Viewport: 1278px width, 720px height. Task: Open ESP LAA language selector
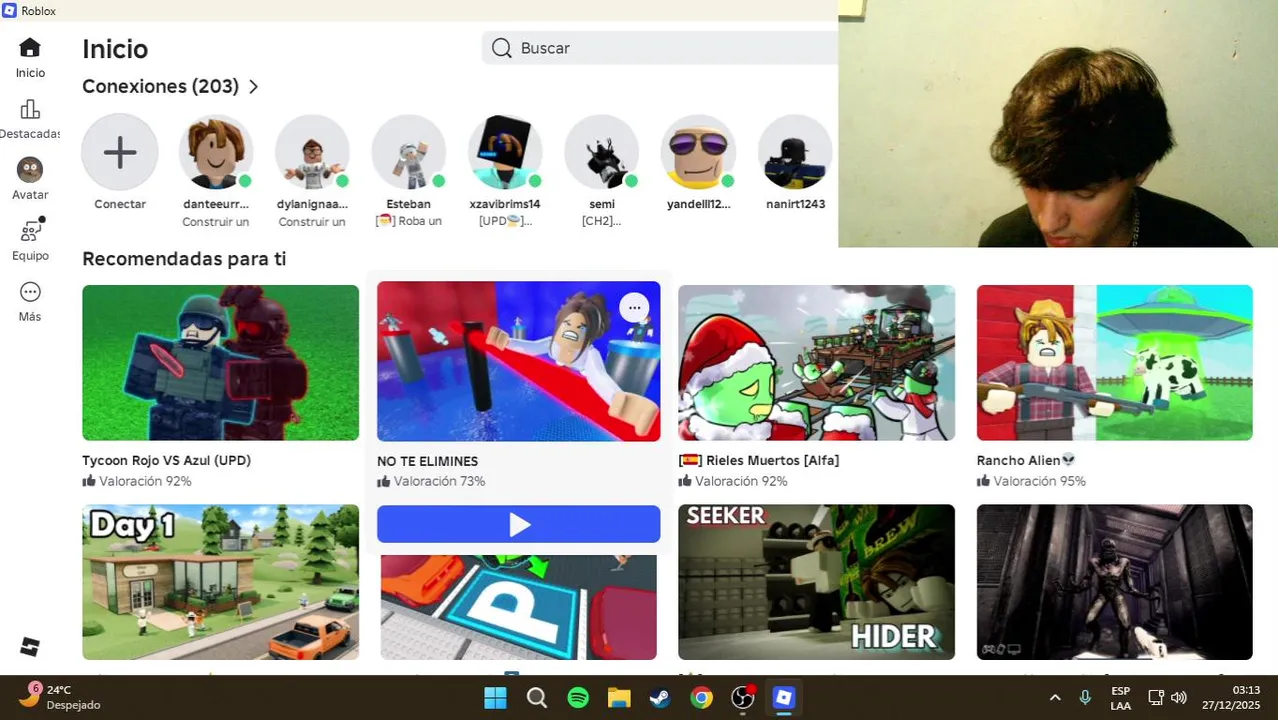(x=1121, y=698)
